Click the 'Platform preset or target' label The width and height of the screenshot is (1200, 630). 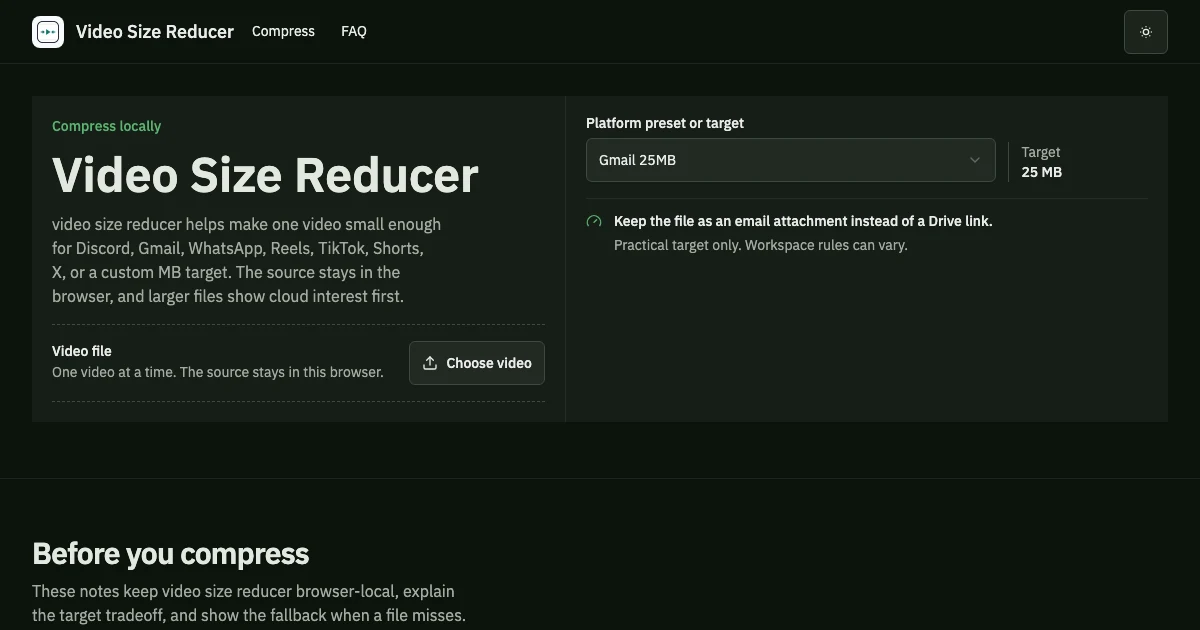[x=665, y=123]
